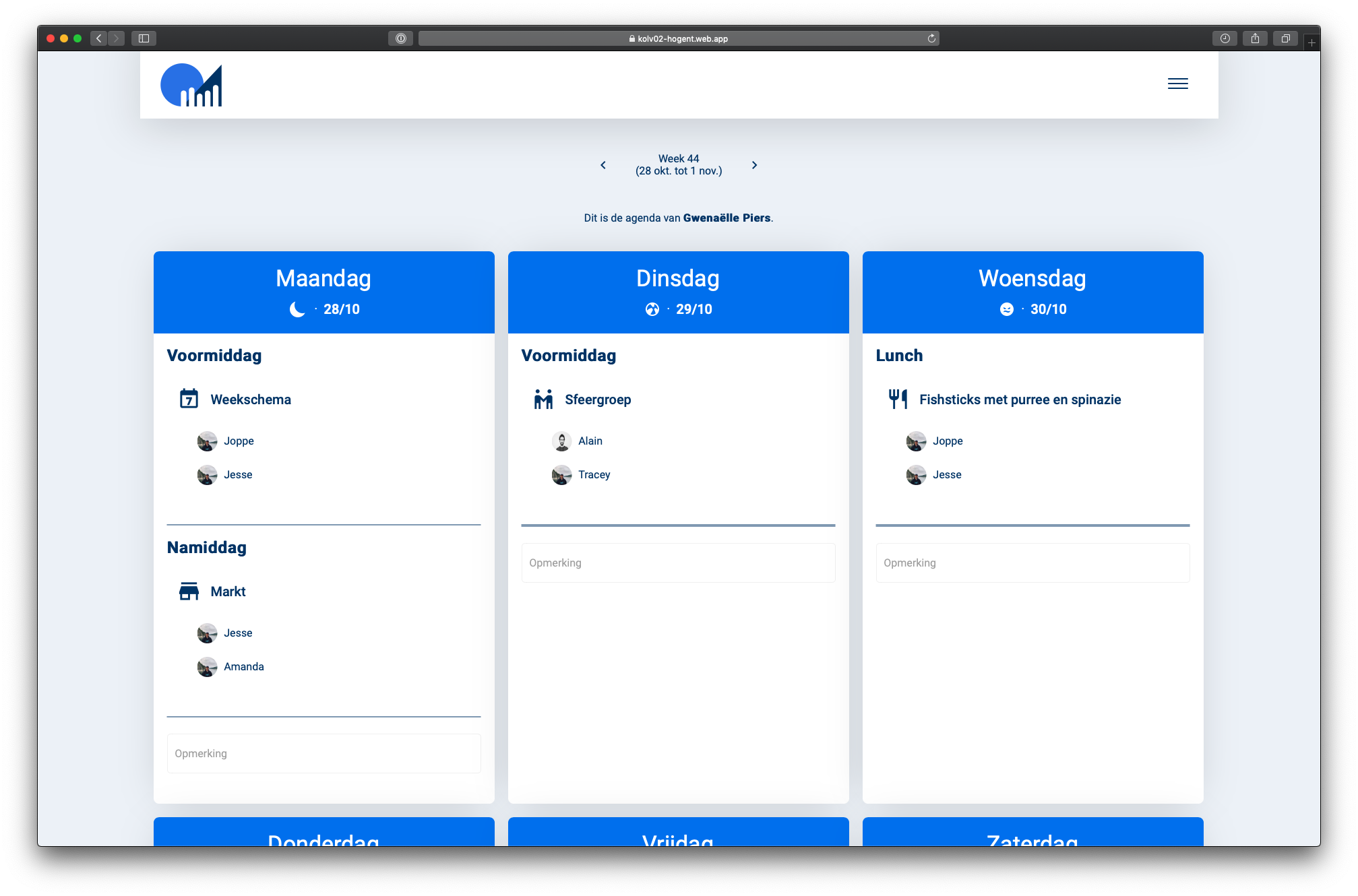Click the Sfeergroep people icon
This screenshot has width=1358, height=896.
click(x=543, y=399)
